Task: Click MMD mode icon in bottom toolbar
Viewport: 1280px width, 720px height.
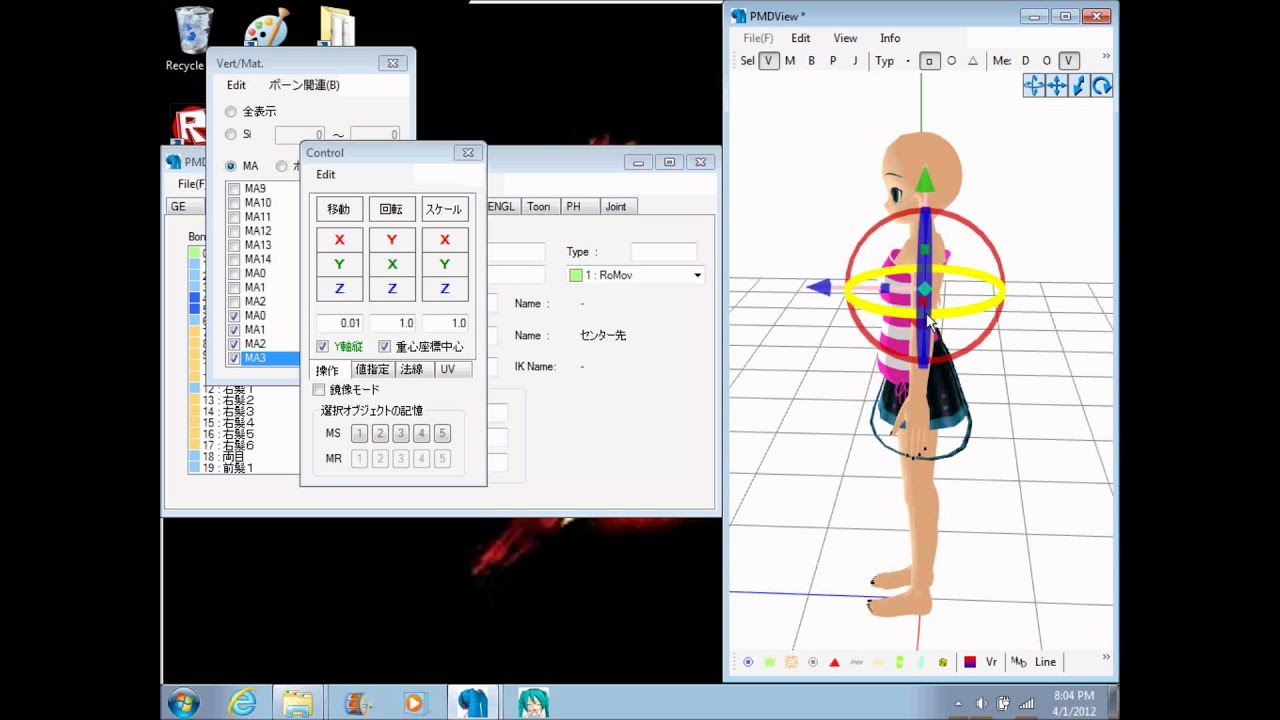Action: (1018, 662)
